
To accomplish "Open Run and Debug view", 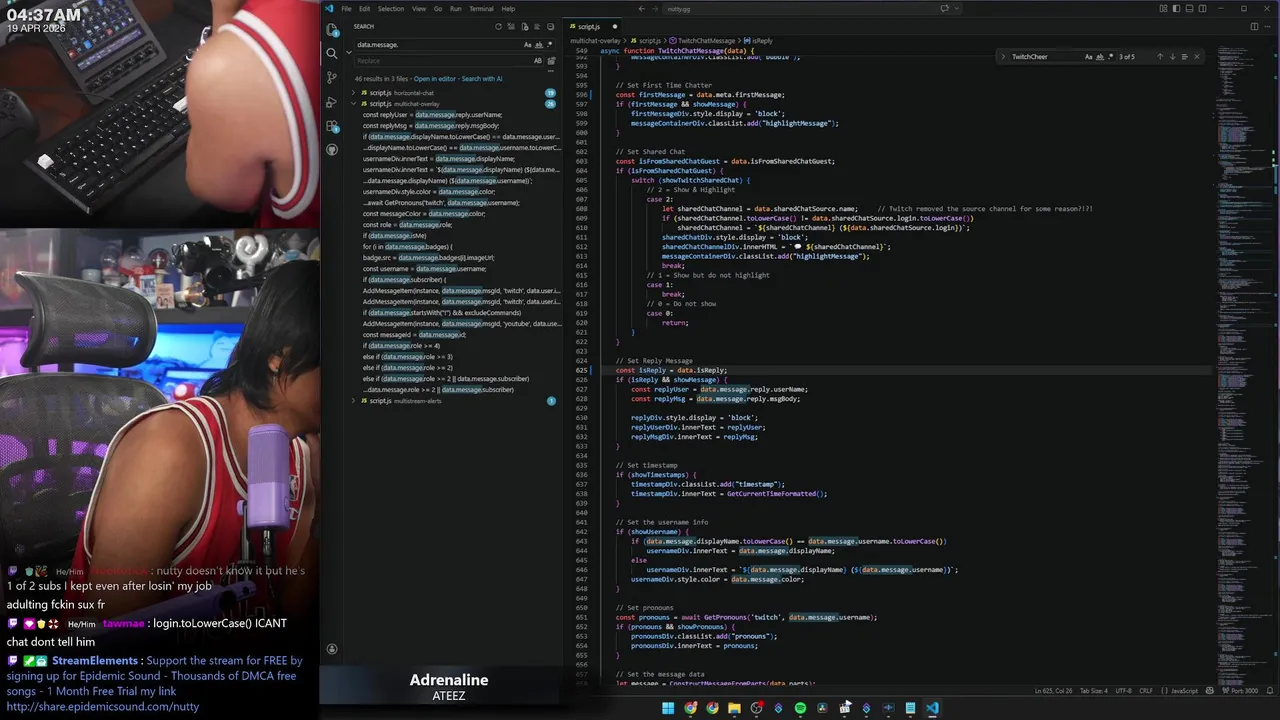I will pyautogui.click(x=332, y=102).
